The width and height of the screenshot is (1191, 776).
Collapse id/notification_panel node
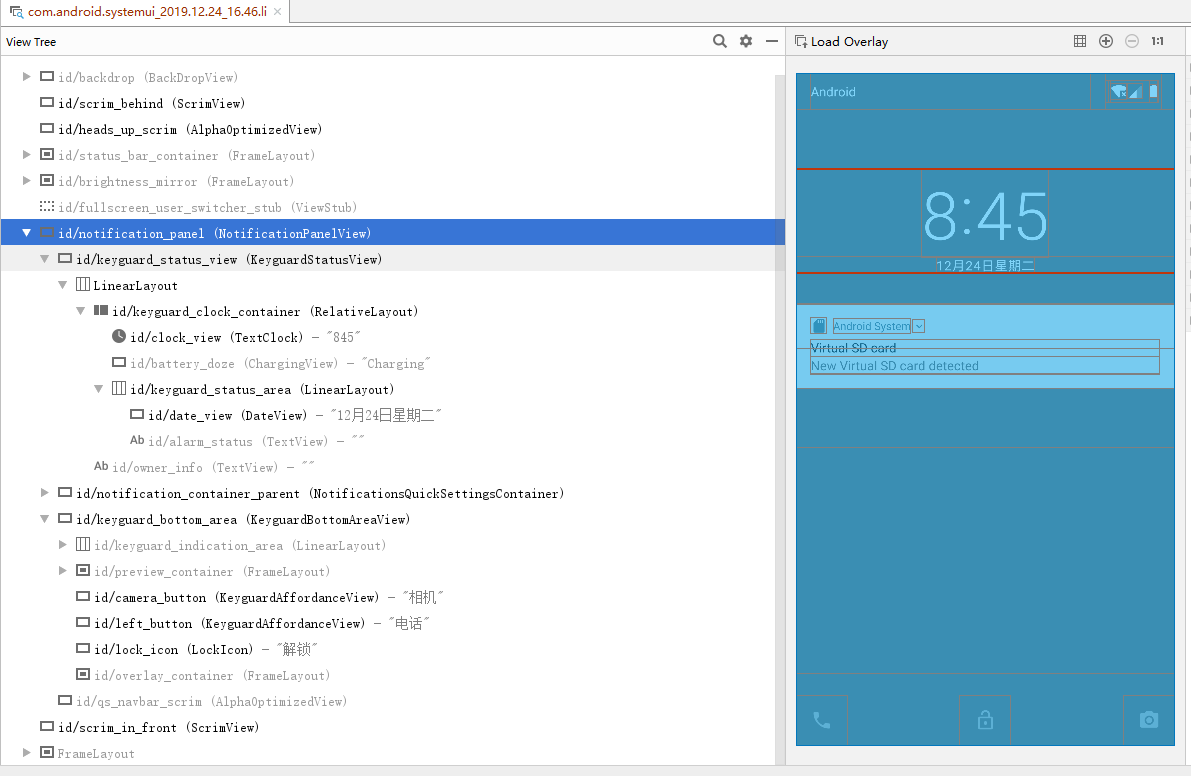(x=27, y=233)
